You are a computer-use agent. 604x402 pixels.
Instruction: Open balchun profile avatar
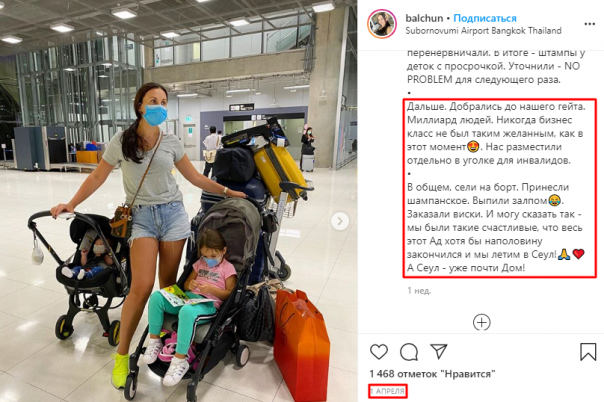pyautogui.click(x=381, y=24)
